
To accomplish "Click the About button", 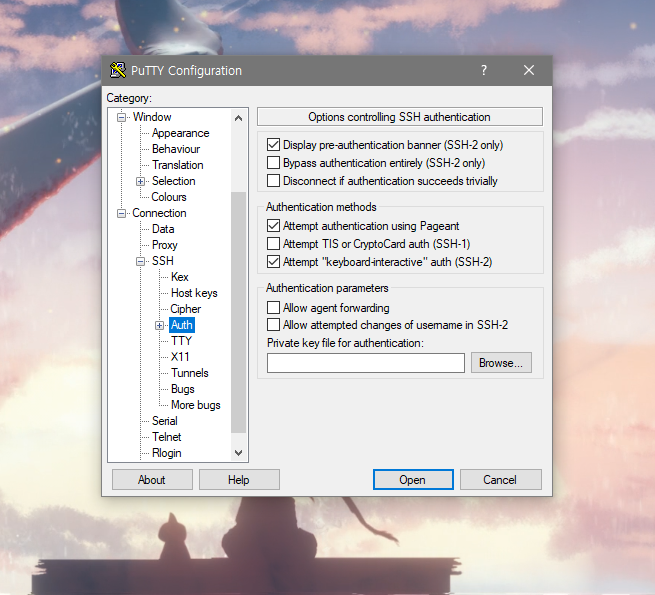I will point(152,479).
